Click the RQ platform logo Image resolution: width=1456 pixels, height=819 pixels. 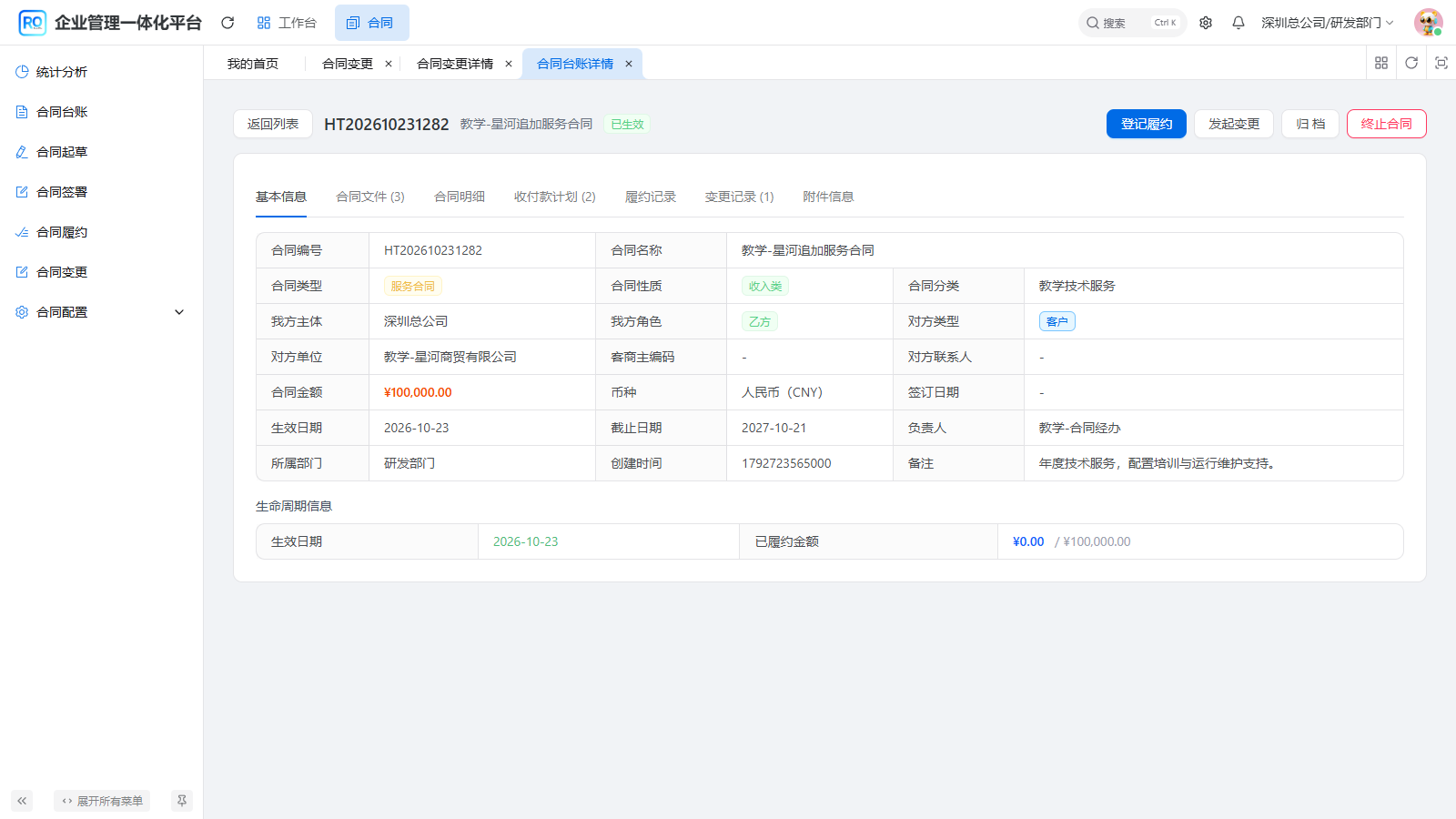click(x=33, y=23)
